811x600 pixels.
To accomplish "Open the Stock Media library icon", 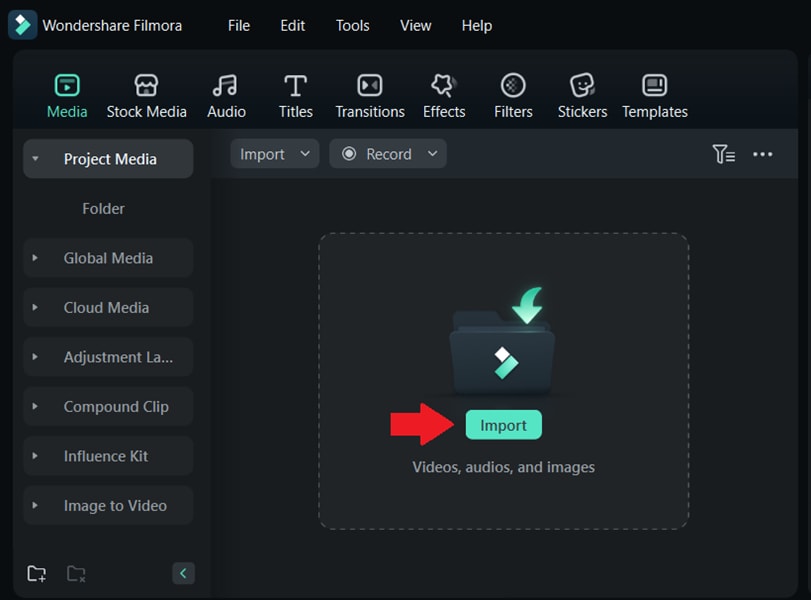I will click(x=146, y=85).
